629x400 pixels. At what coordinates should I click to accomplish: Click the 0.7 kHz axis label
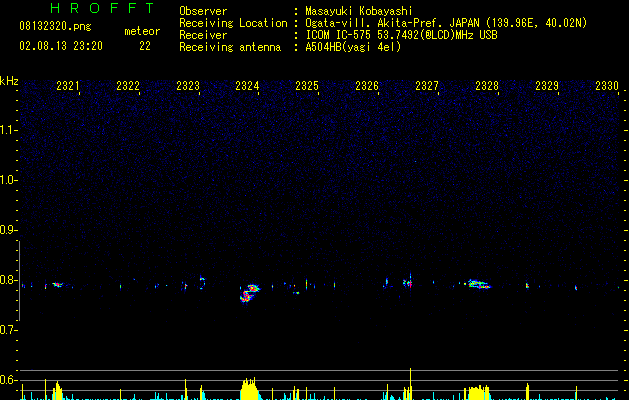click(8, 330)
